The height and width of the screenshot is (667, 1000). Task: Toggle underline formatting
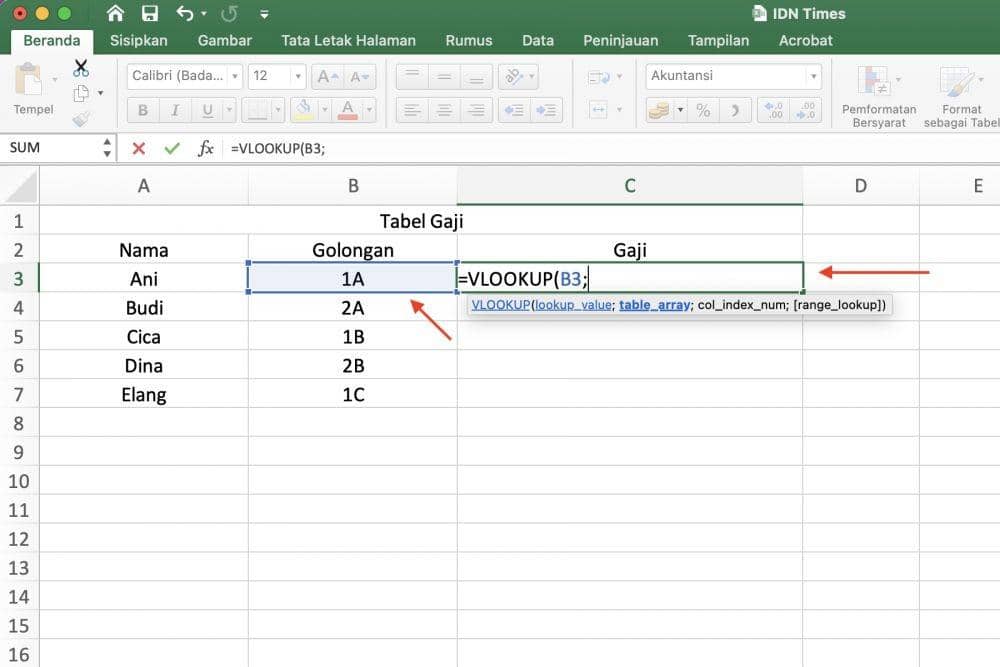click(207, 110)
